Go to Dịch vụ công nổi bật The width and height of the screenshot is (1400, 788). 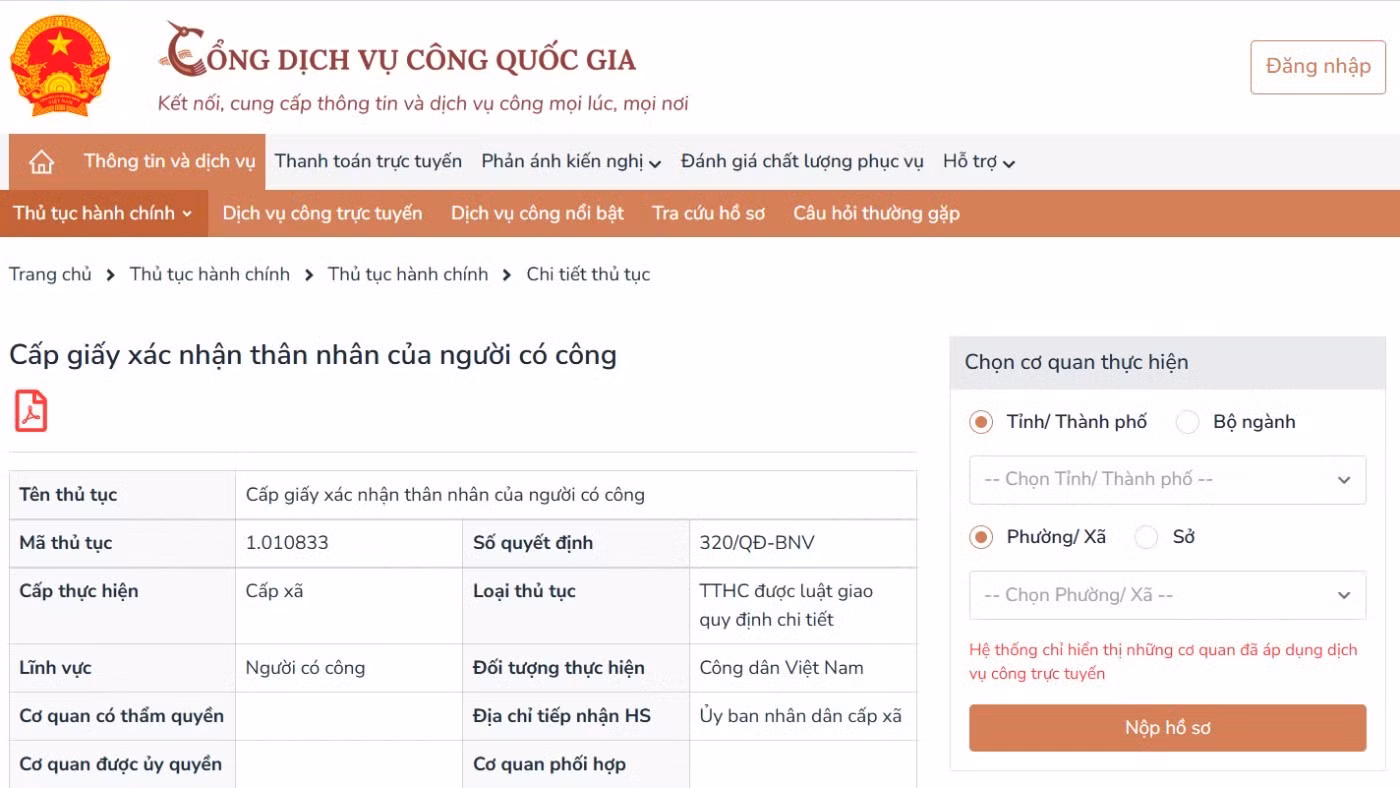click(x=537, y=213)
